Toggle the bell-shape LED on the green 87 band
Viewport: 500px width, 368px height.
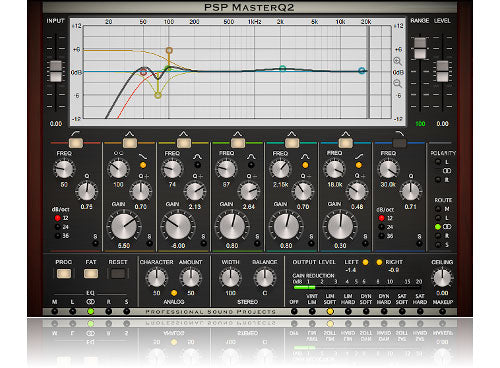[251, 165]
